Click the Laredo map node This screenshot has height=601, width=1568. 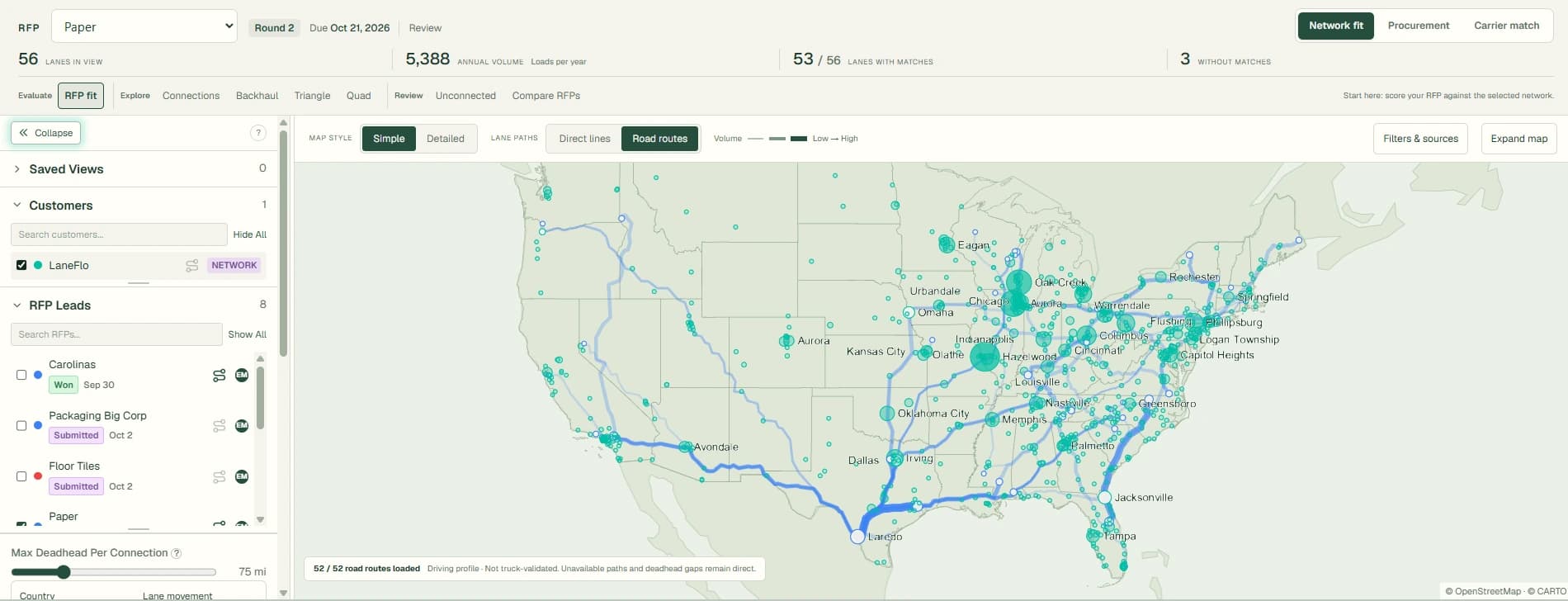[857, 537]
